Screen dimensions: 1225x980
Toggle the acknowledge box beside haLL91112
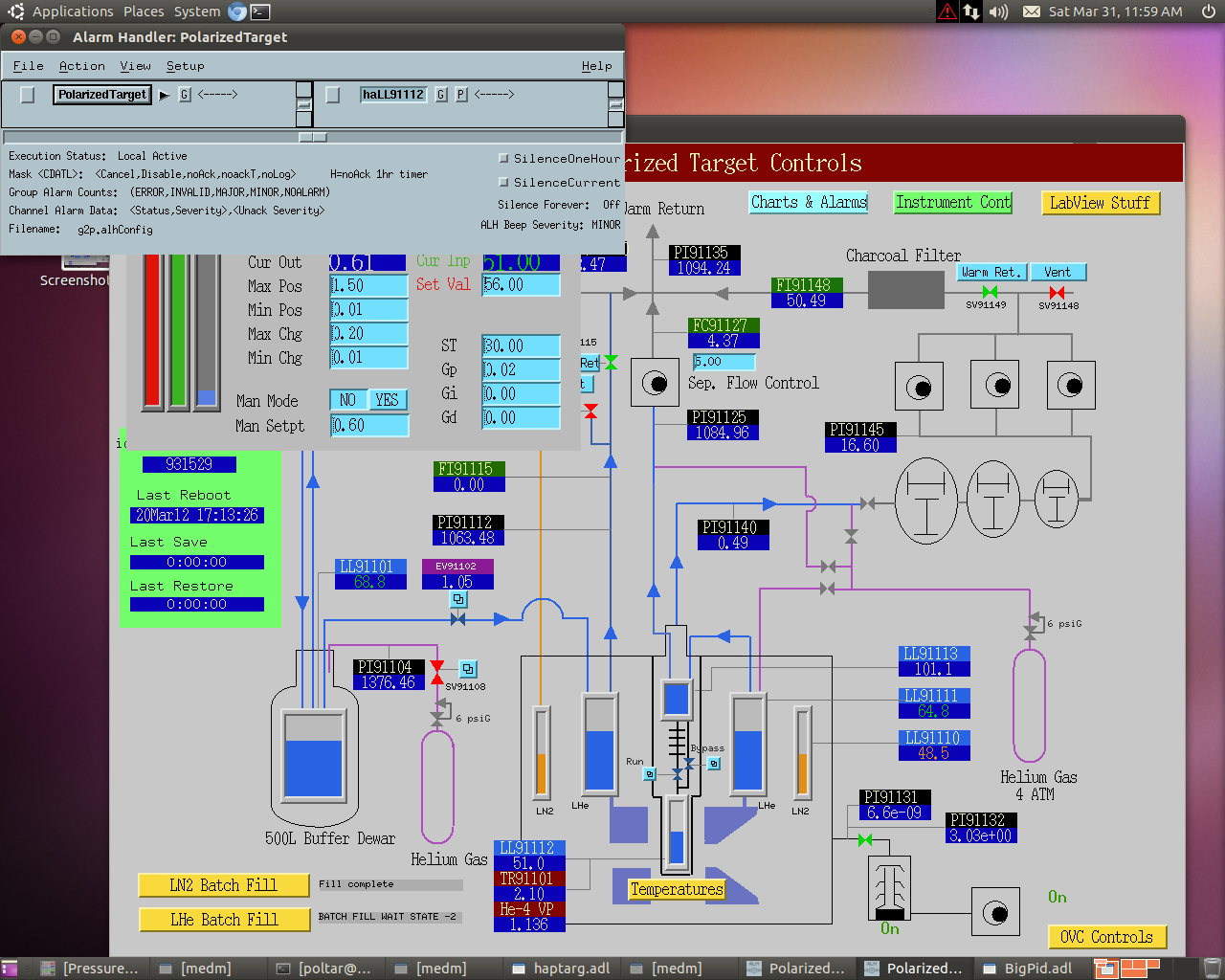click(x=333, y=95)
